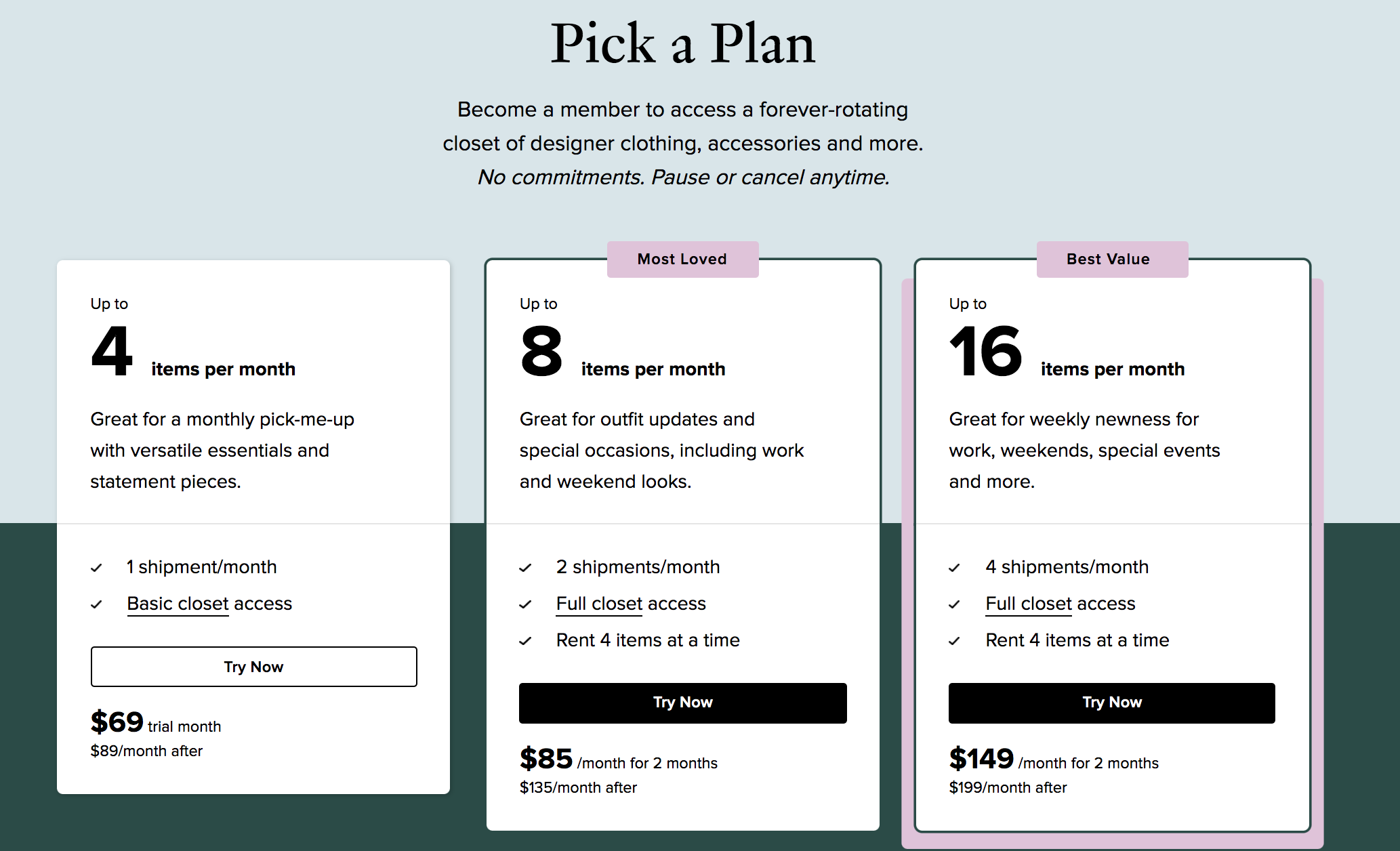Click the Full closet access checkmark in 16-item plan
Viewport: 1400px width, 851px height.
[x=954, y=604]
